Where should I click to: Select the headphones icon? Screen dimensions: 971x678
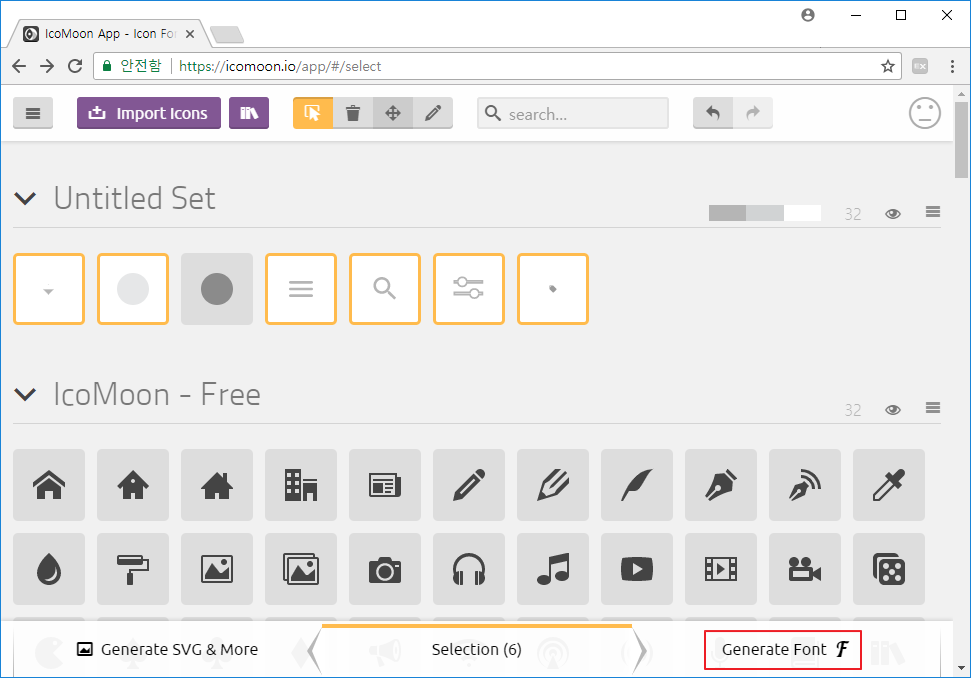pyautogui.click(x=469, y=569)
